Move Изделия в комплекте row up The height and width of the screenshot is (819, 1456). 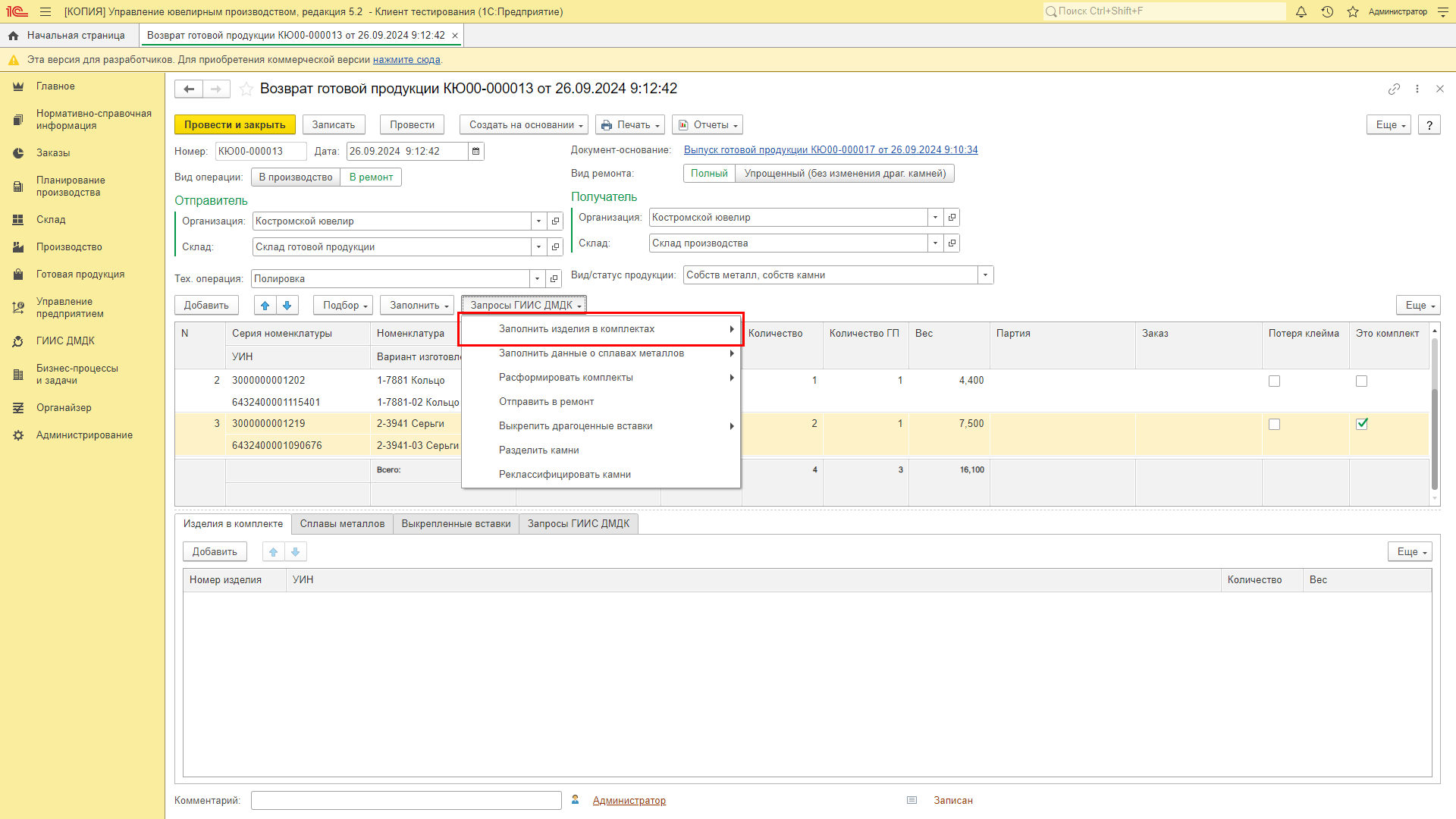[273, 552]
